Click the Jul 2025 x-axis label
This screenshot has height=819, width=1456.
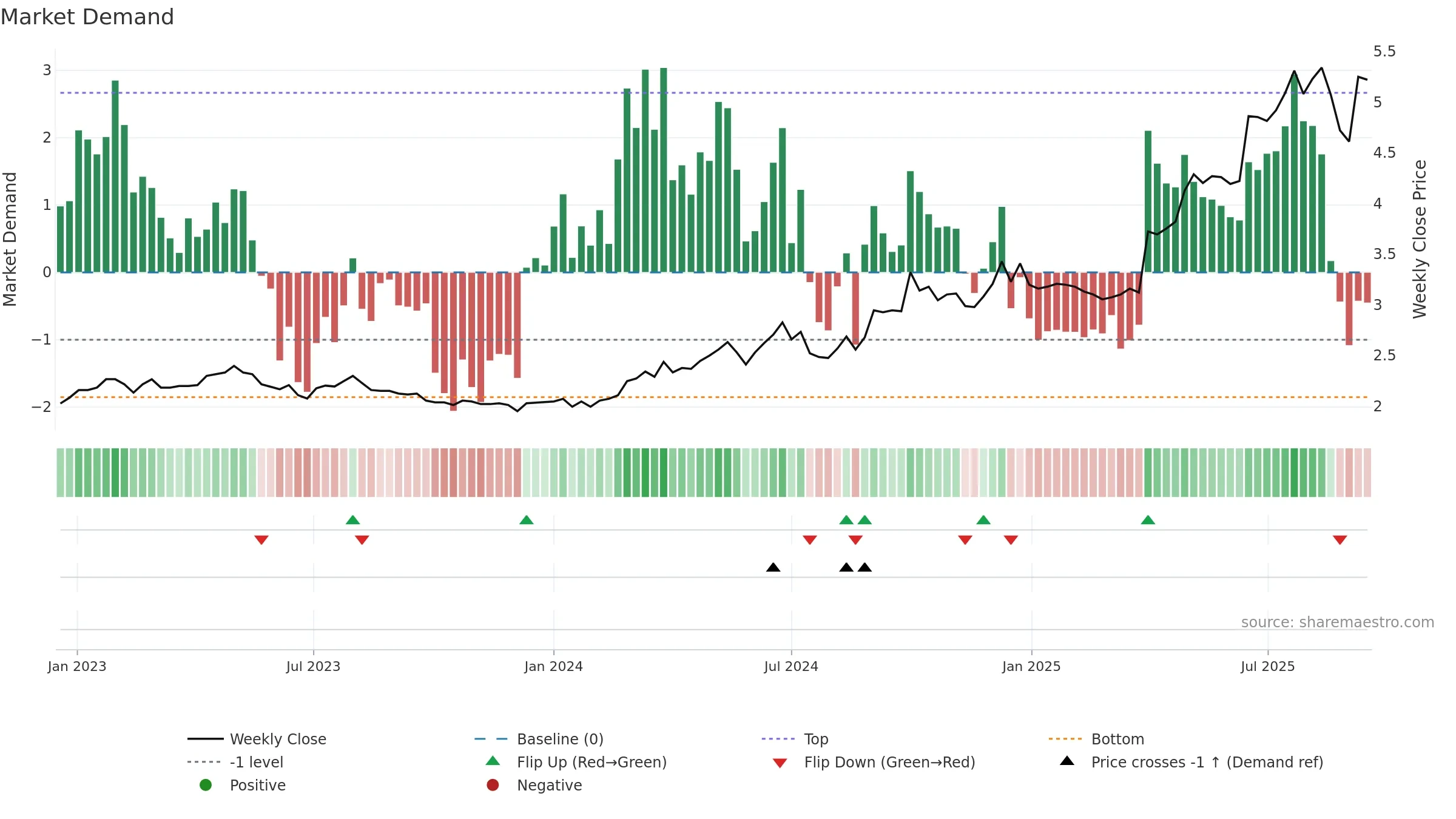point(1268,667)
